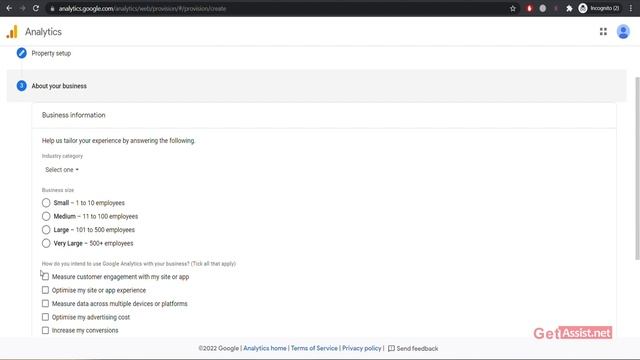Open the Industry category Select one dropdown

62,170
